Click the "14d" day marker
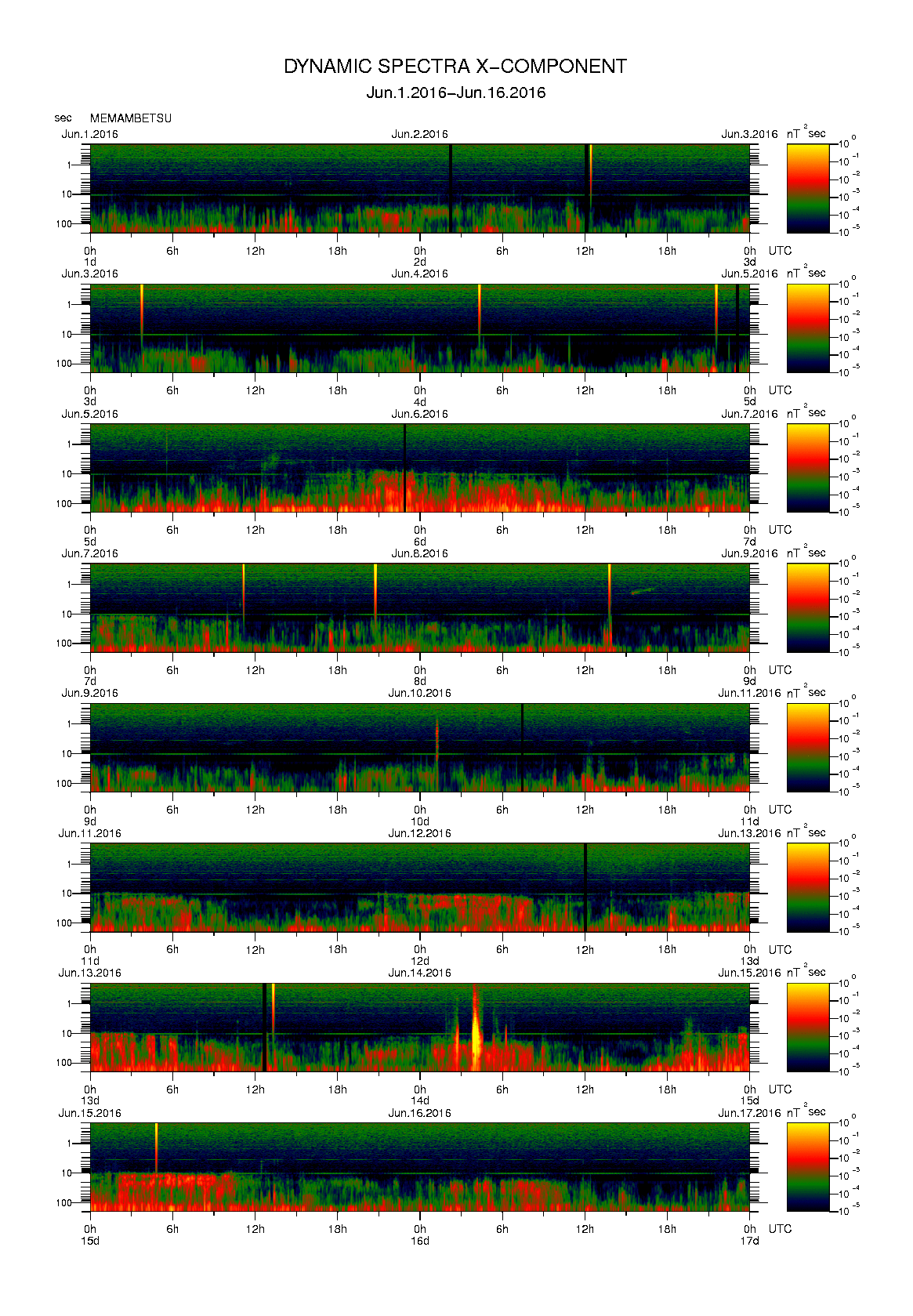The width and height of the screenshot is (913, 1316). [x=420, y=1101]
